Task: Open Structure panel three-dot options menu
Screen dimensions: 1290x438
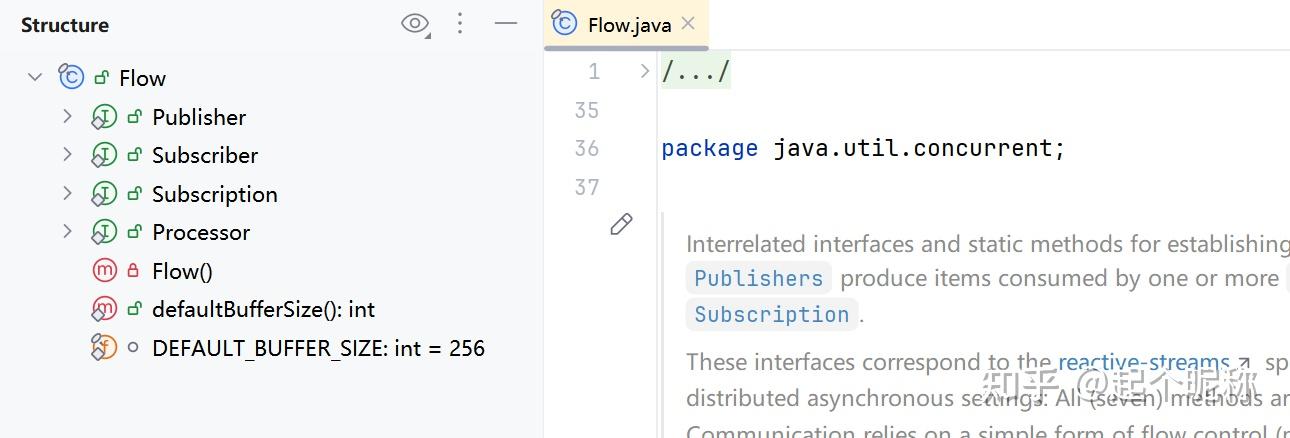Action: point(460,24)
